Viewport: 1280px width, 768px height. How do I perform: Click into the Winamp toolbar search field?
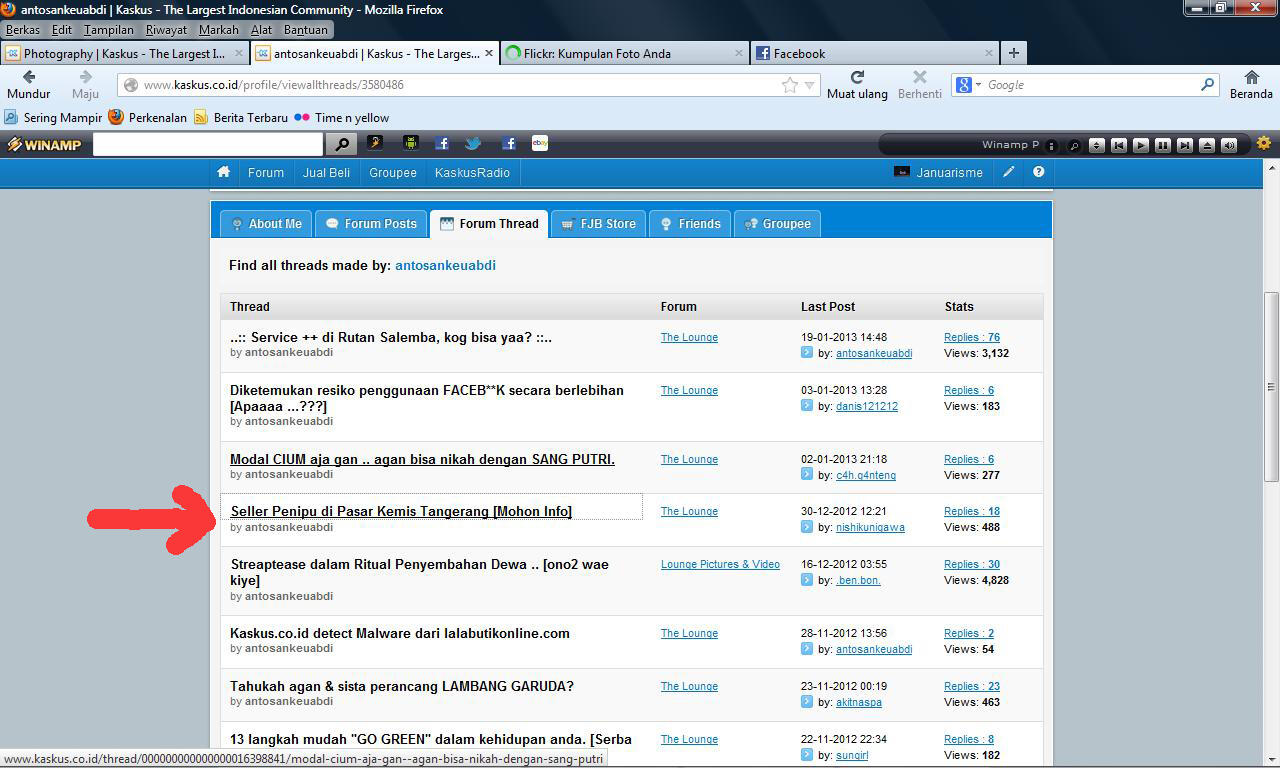click(x=208, y=145)
